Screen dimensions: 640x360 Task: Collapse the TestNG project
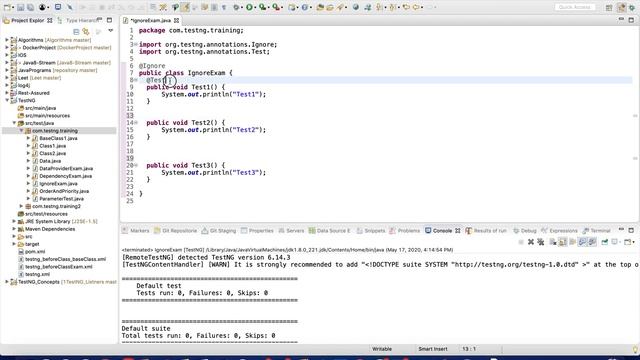click(7, 100)
